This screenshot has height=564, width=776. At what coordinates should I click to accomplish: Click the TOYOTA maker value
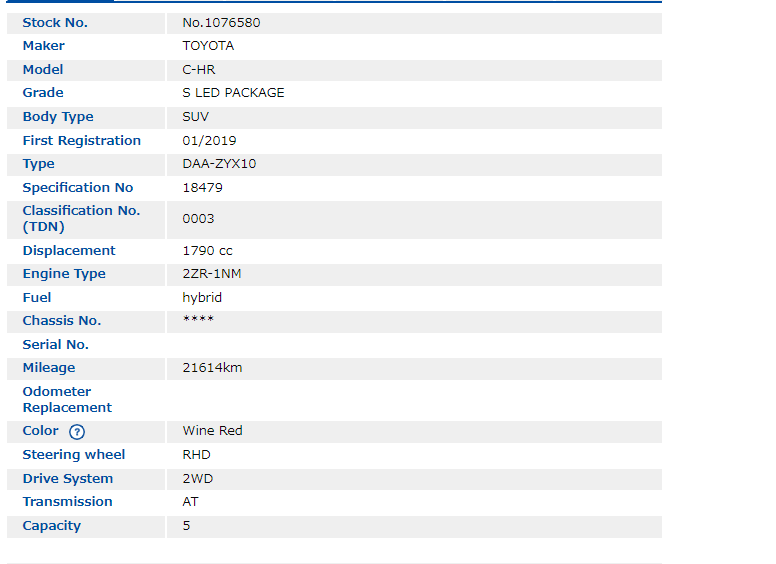coord(208,46)
